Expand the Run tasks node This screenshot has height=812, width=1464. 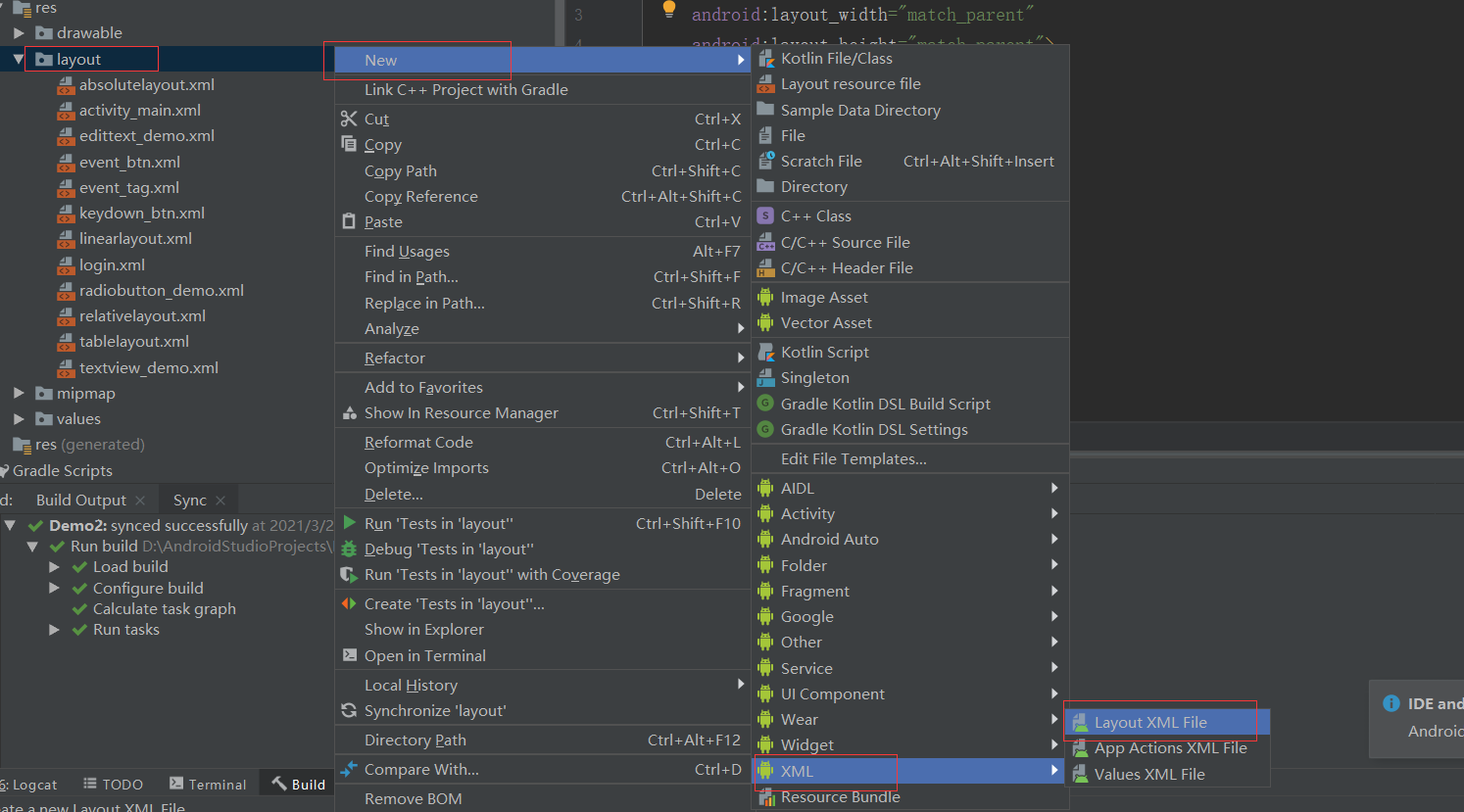coord(55,630)
